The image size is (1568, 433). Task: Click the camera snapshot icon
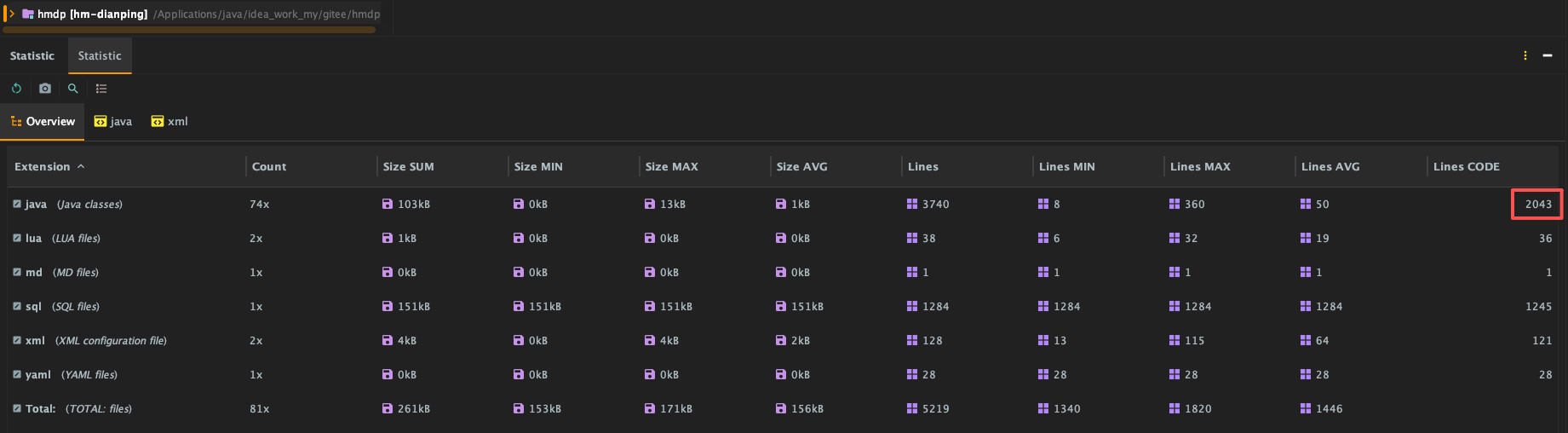tap(45, 89)
